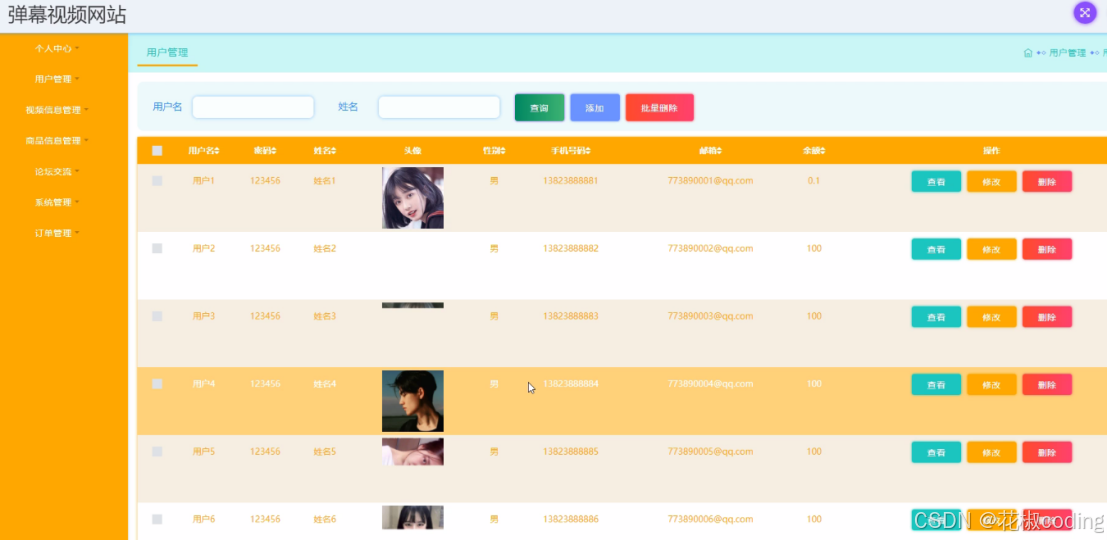Open the avatar thumbnail of 用户5
Screen dimensions: 1108x541
(x=413, y=452)
